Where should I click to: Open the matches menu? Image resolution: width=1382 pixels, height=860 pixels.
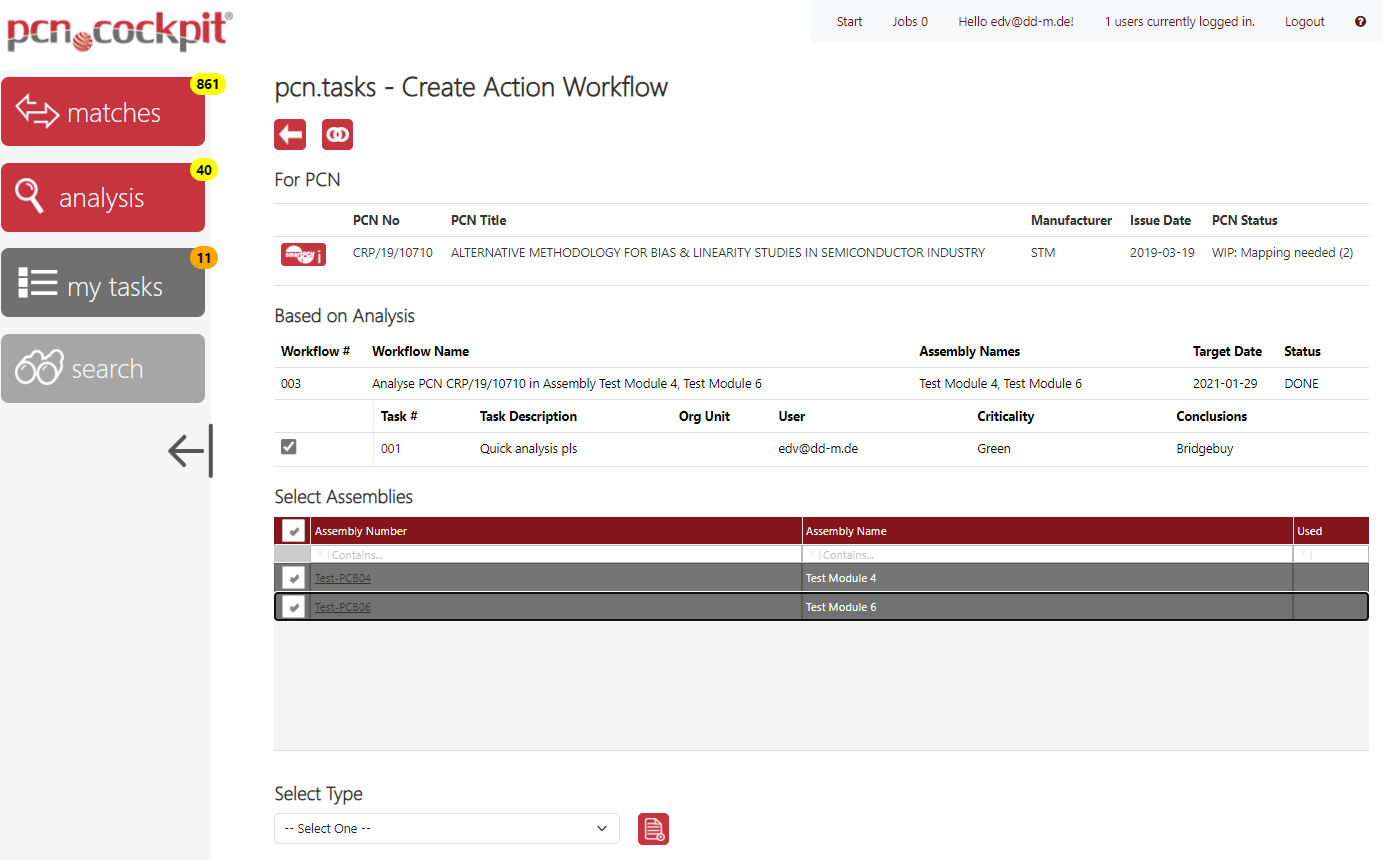tap(103, 112)
